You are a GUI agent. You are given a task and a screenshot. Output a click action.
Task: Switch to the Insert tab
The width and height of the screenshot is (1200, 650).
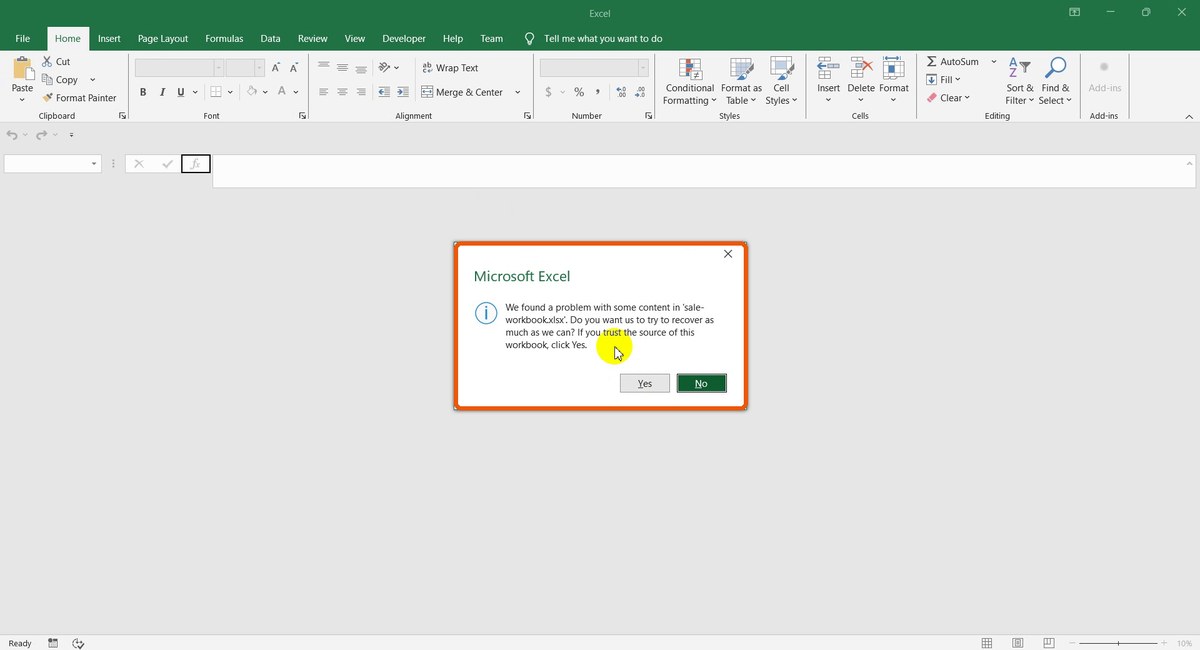(x=109, y=39)
